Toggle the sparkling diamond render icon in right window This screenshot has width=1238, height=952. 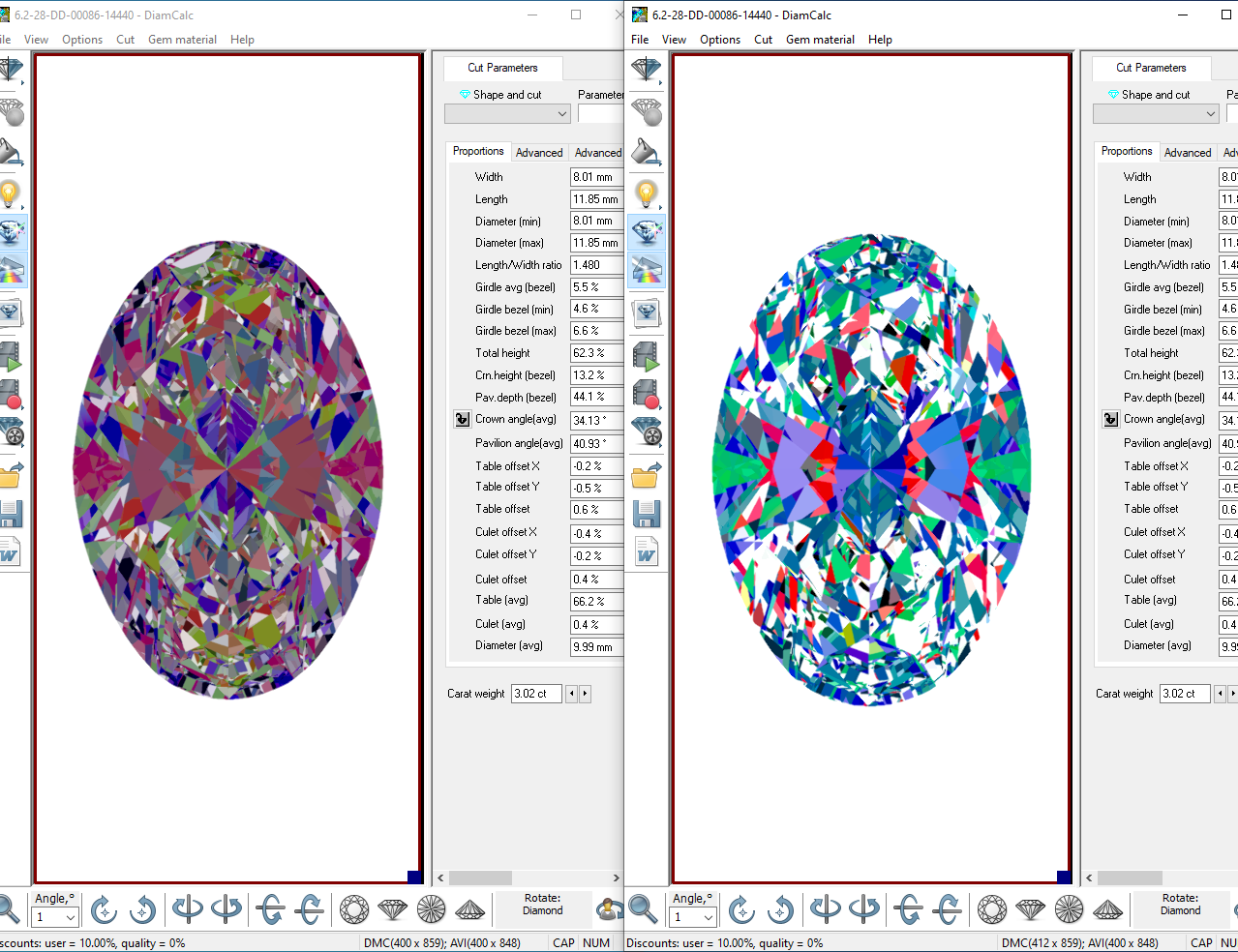pos(646,231)
